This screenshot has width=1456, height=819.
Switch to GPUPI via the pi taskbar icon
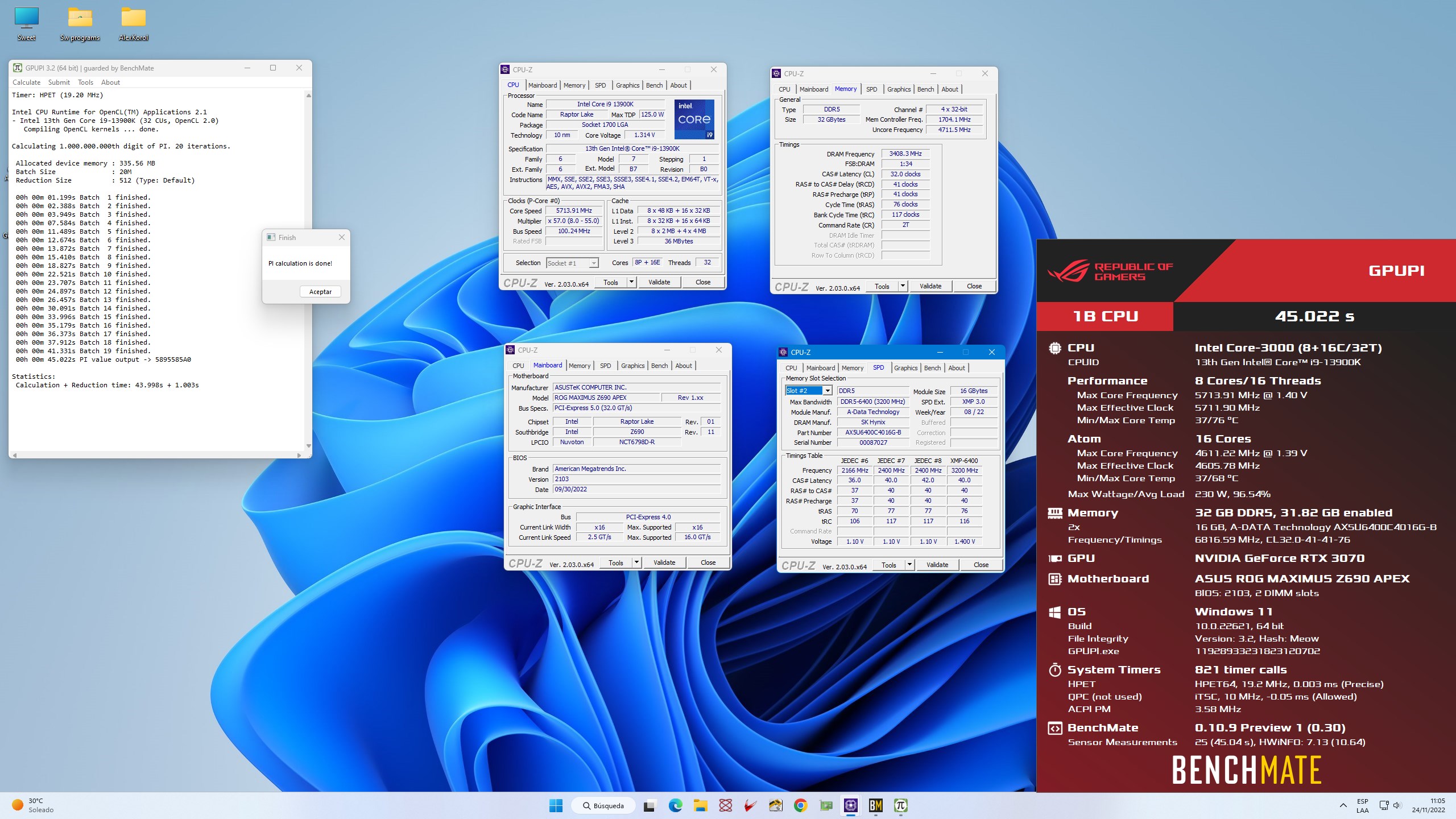click(901, 805)
